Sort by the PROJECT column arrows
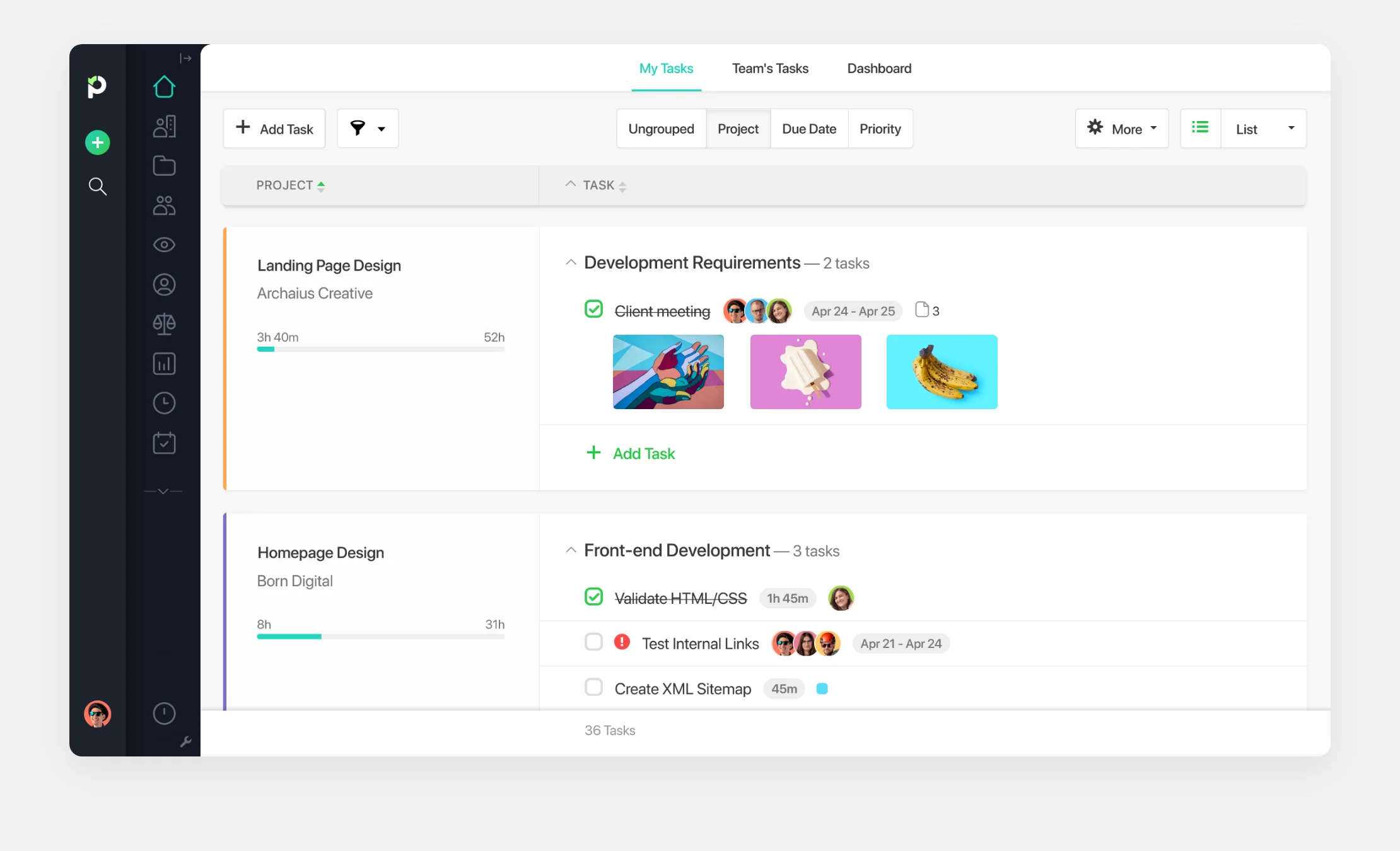Viewport: 1400px width, 851px height. point(321,186)
